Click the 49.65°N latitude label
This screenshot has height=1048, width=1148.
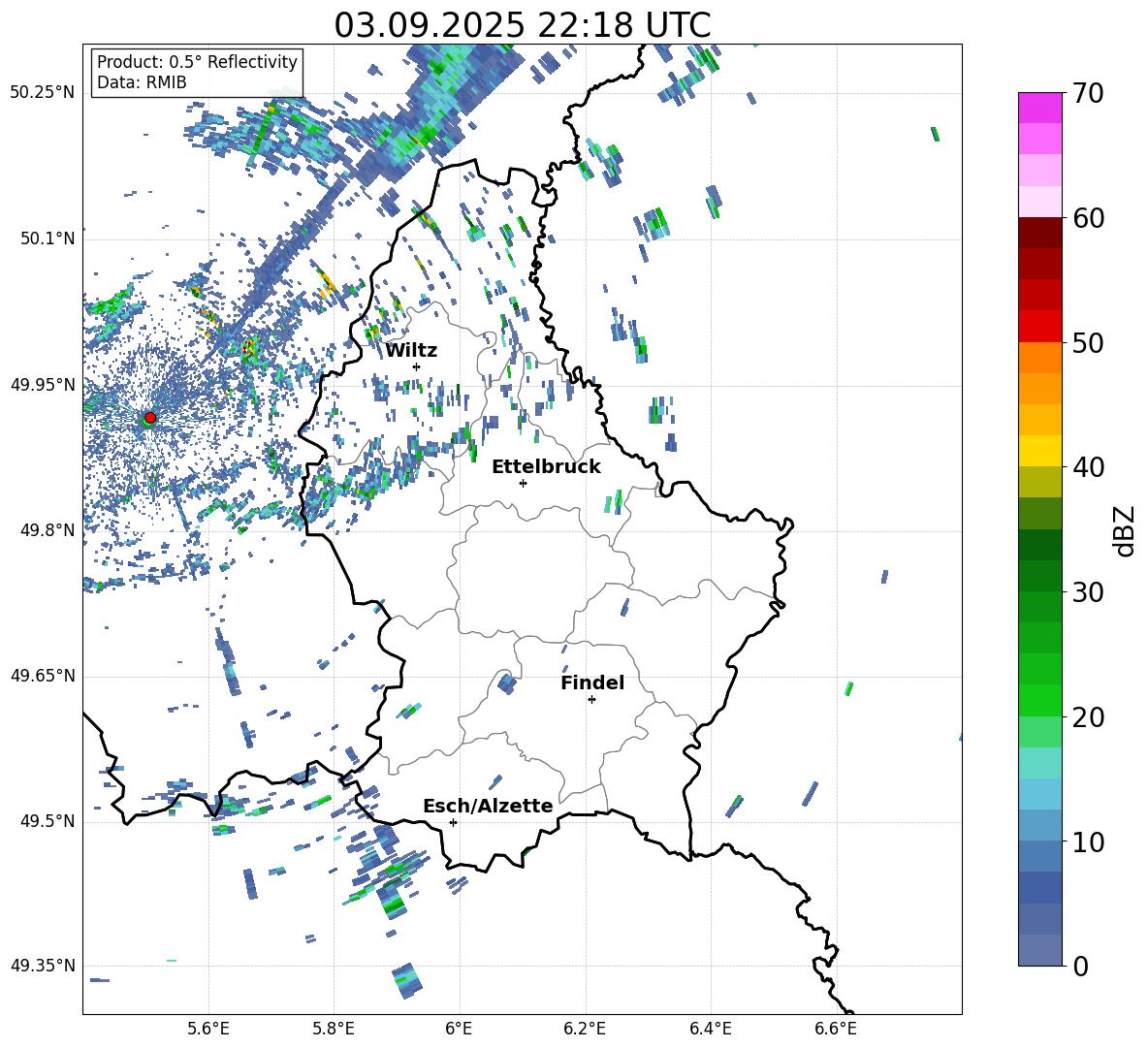click(43, 676)
